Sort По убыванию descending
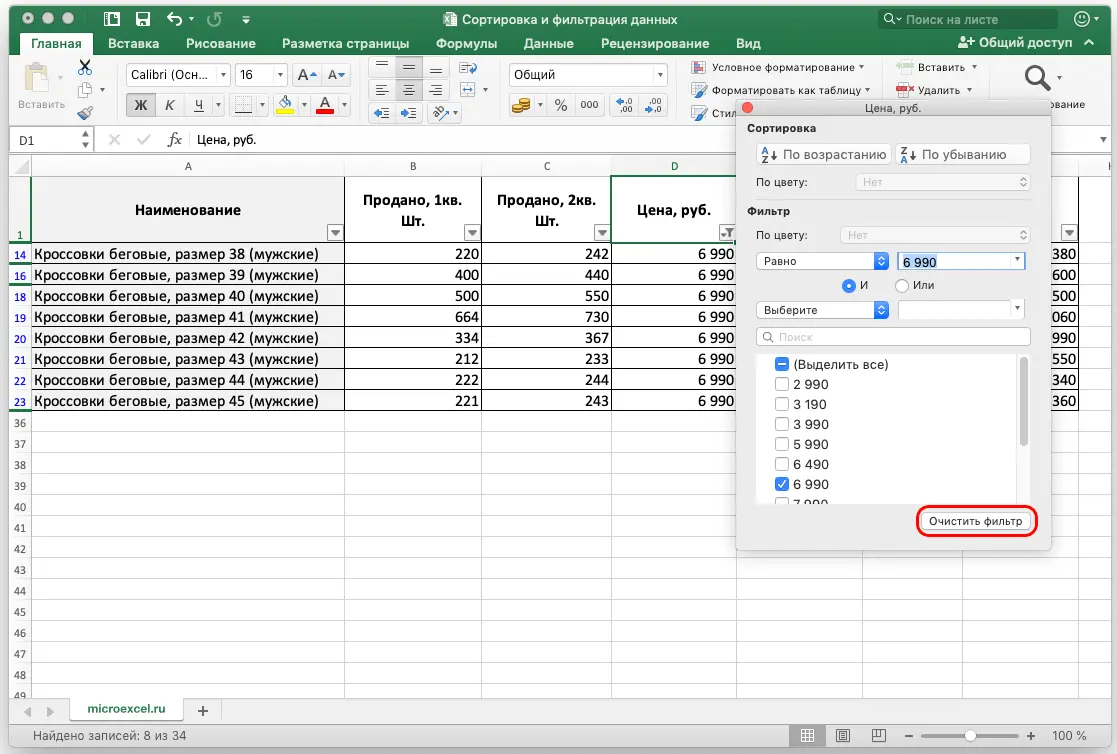Screen dimensions: 1117x754 (962, 155)
